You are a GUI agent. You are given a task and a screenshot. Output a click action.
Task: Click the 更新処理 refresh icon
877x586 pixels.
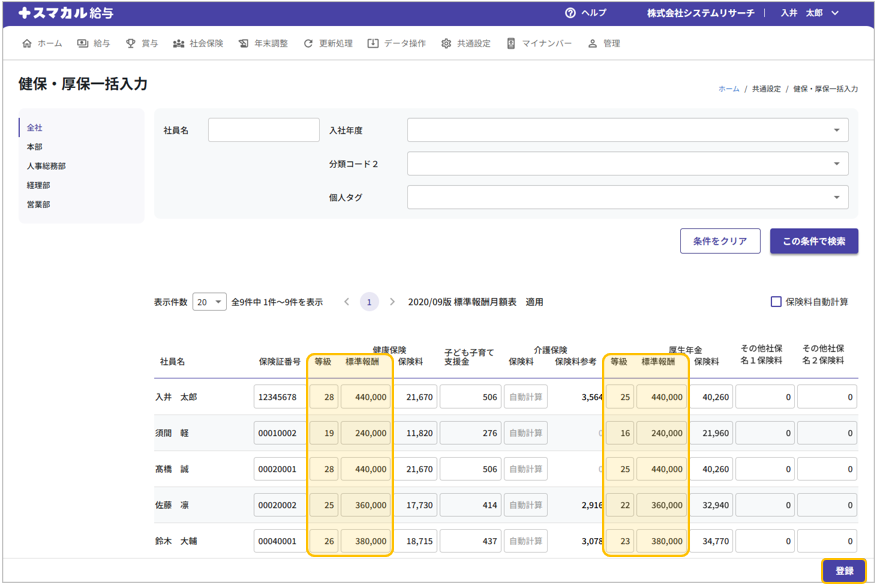[308, 44]
